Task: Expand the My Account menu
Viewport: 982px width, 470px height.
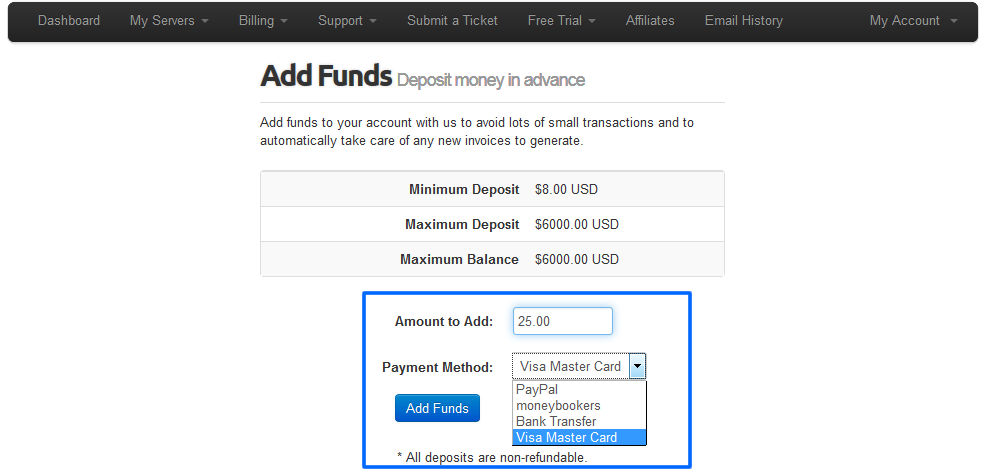Action: (x=914, y=21)
